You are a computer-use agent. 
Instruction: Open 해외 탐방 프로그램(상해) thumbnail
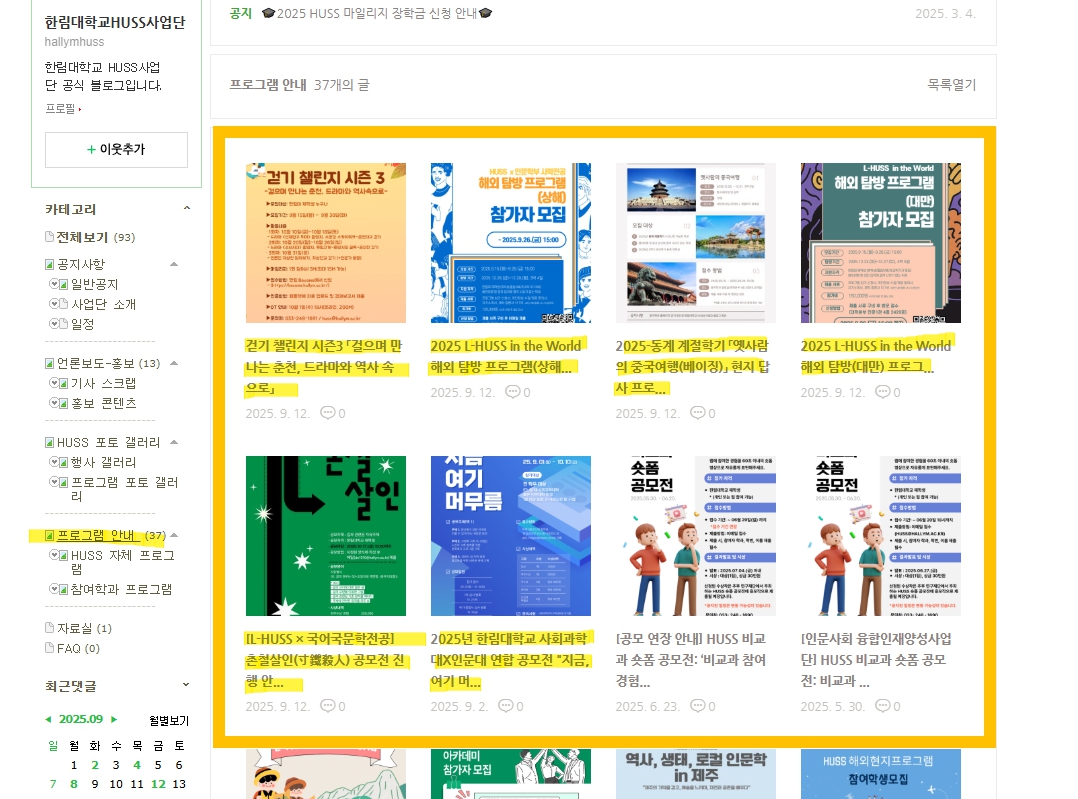(x=511, y=243)
